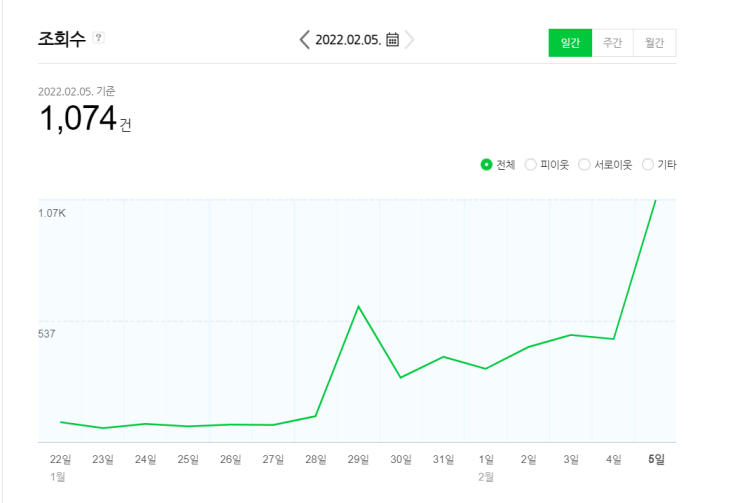
Task: Click the 24일 x-axis label
Action: [145, 459]
